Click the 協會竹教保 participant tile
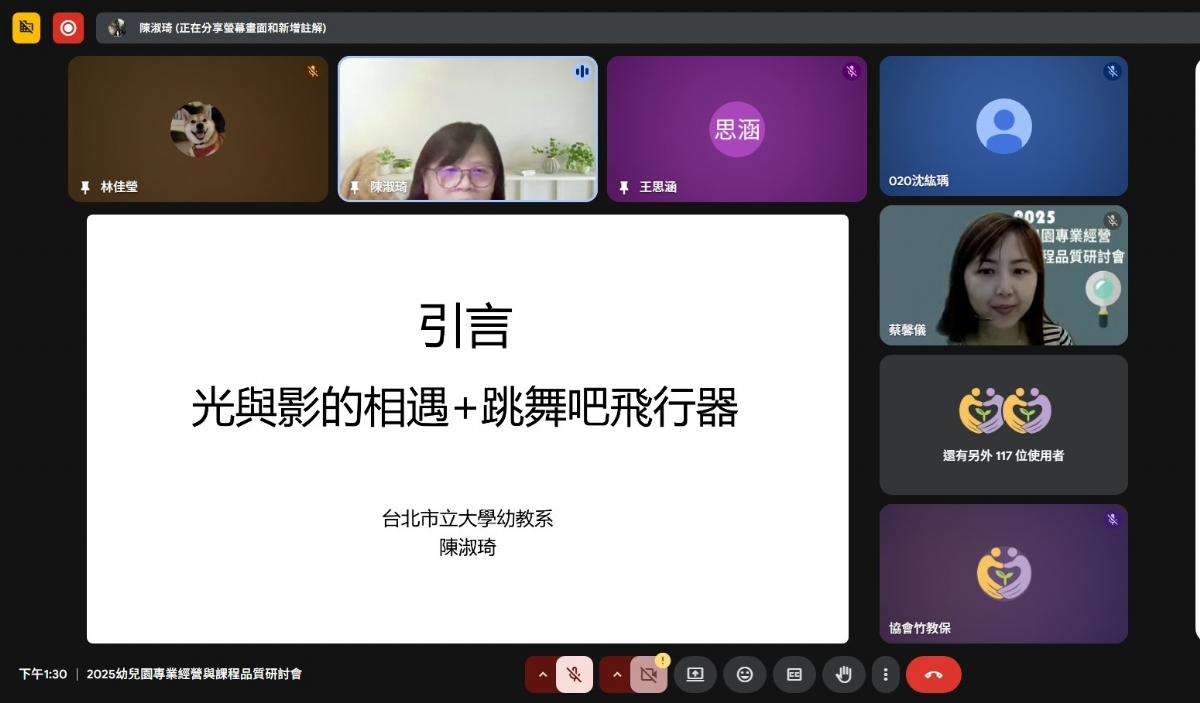This screenshot has height=703, width=1200. [x=1003, y=573]
